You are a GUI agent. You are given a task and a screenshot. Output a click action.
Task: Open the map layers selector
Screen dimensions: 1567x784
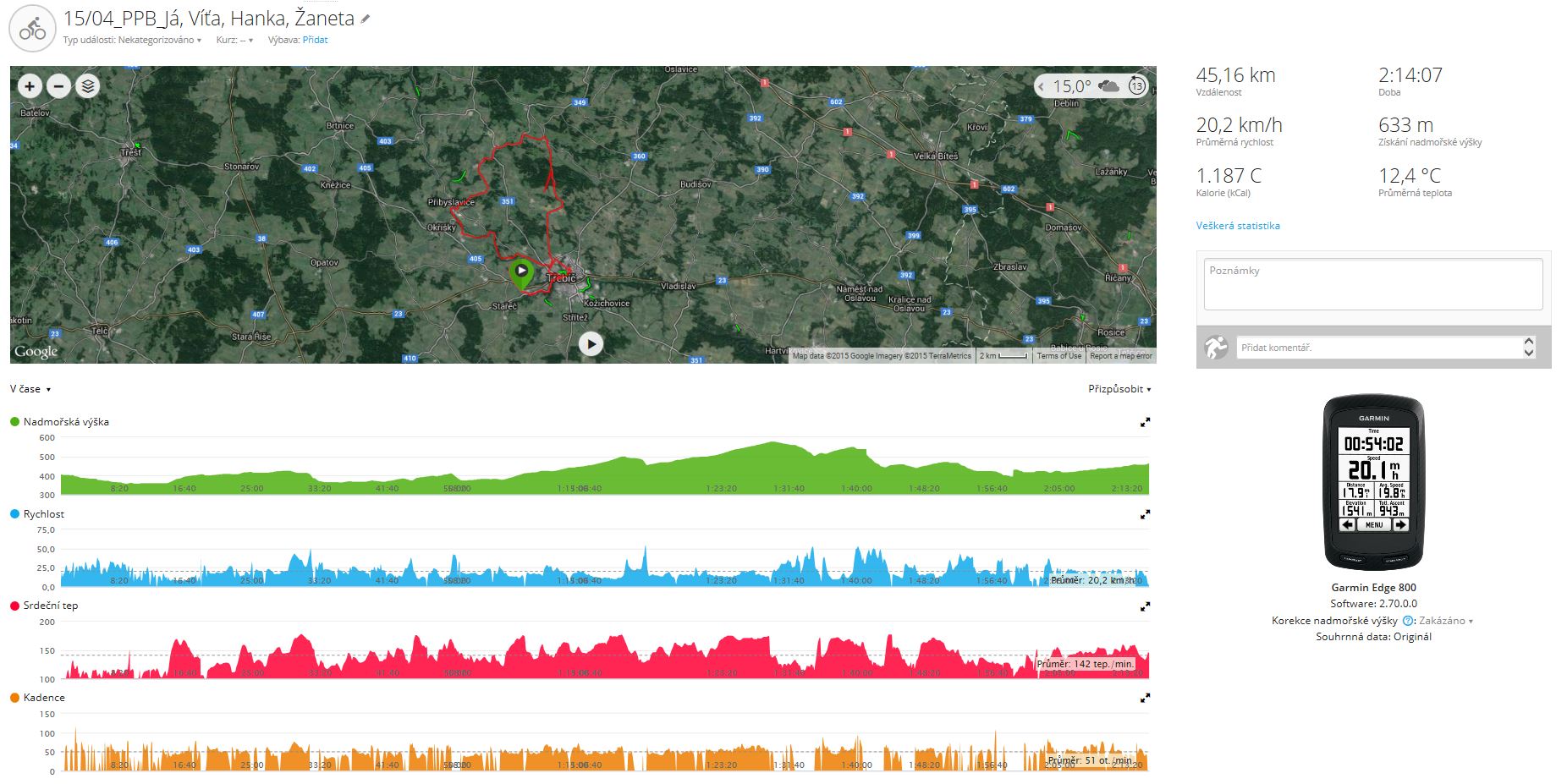[x=87, y=86]
